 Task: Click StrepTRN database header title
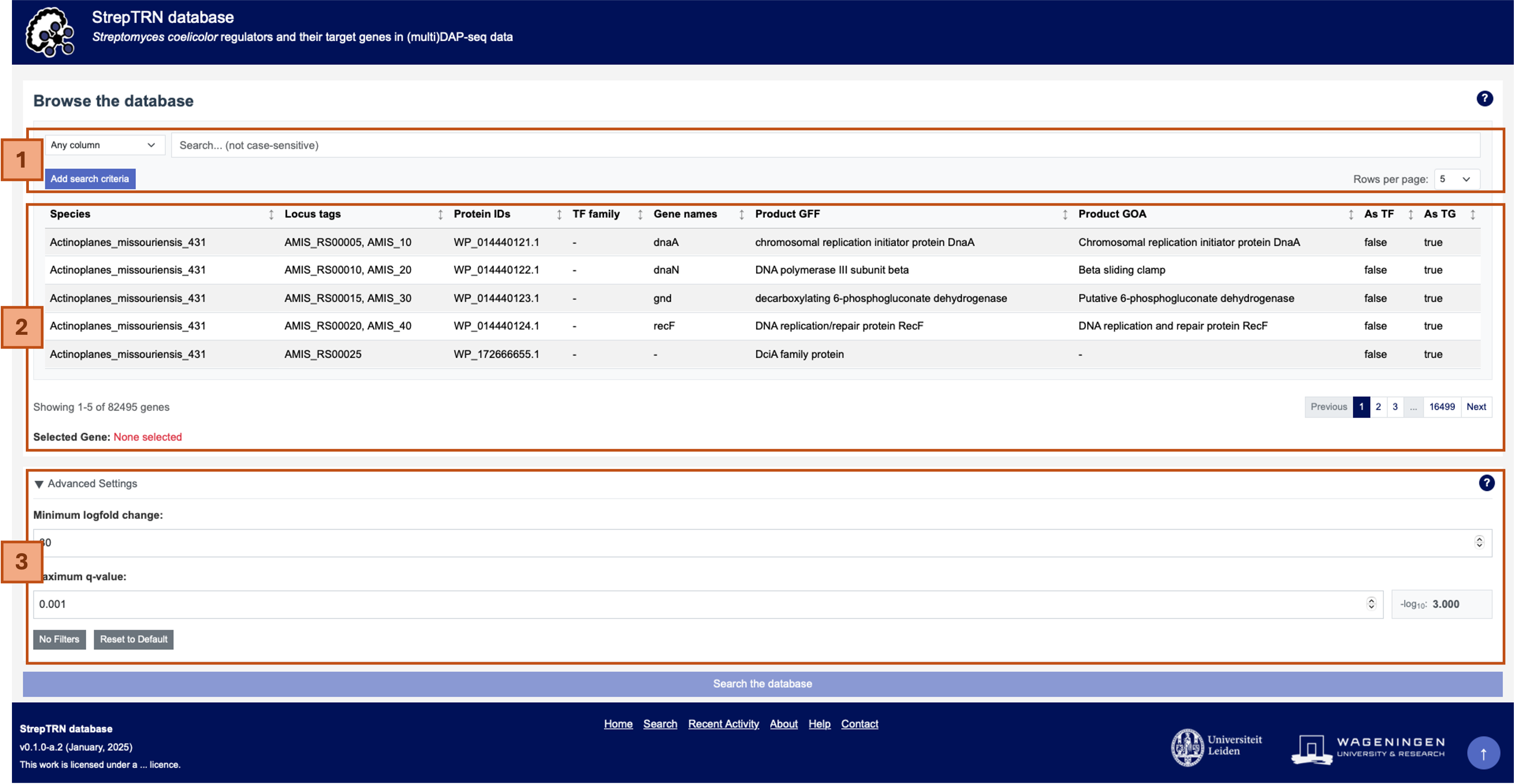pyautogui.click(x=163, y=17)
